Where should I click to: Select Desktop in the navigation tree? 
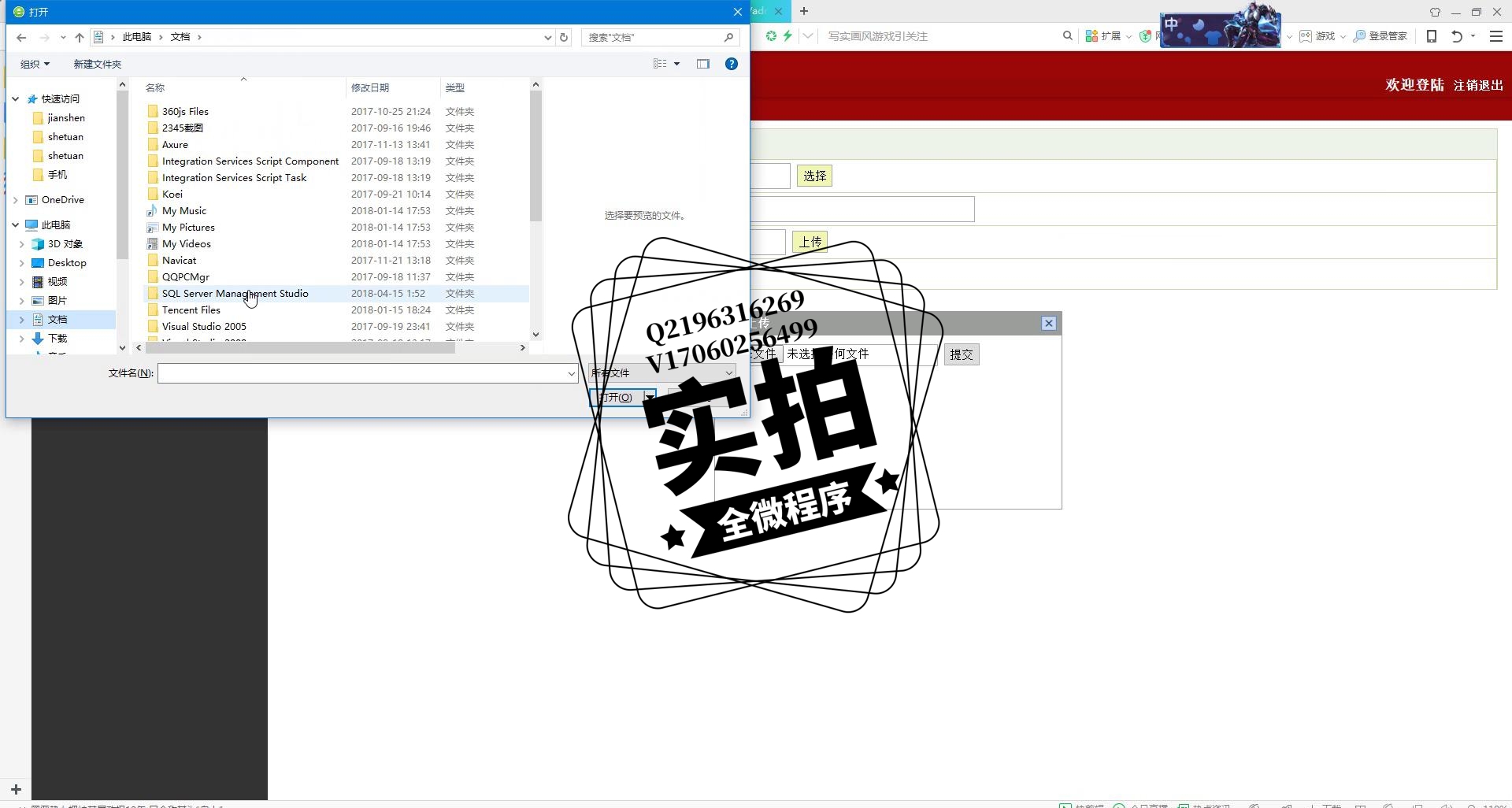pyautogui.click(x=67, y=262)
